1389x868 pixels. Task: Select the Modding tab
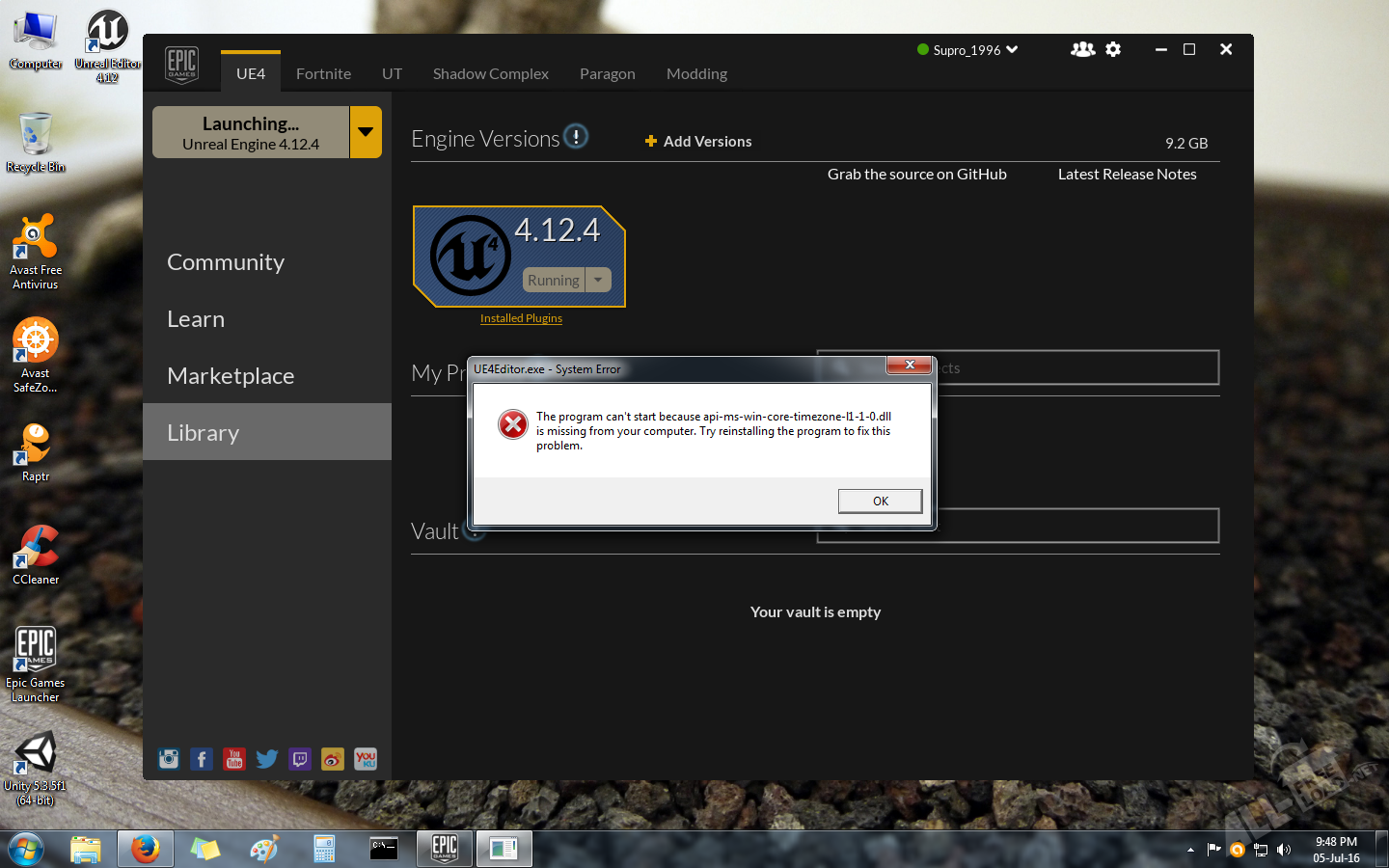696,74
